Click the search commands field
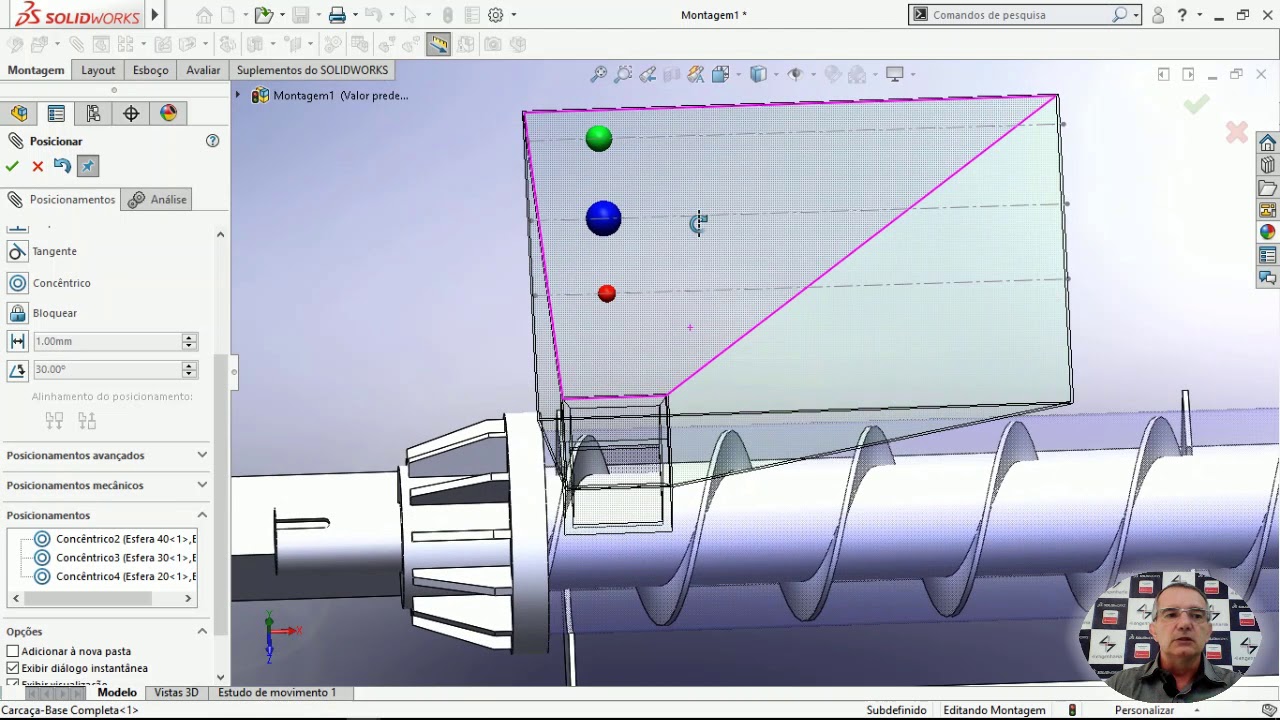Screen dimensions: 1280x720 [x=1021, y=15]
